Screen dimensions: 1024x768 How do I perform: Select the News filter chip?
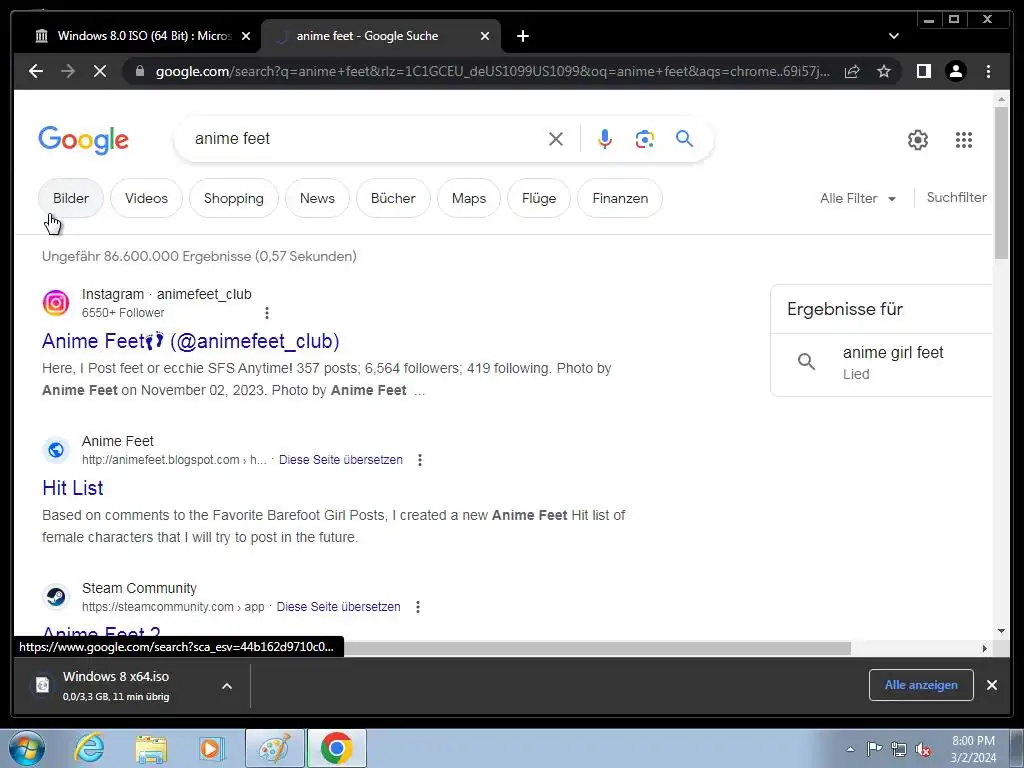click(317, 199)
